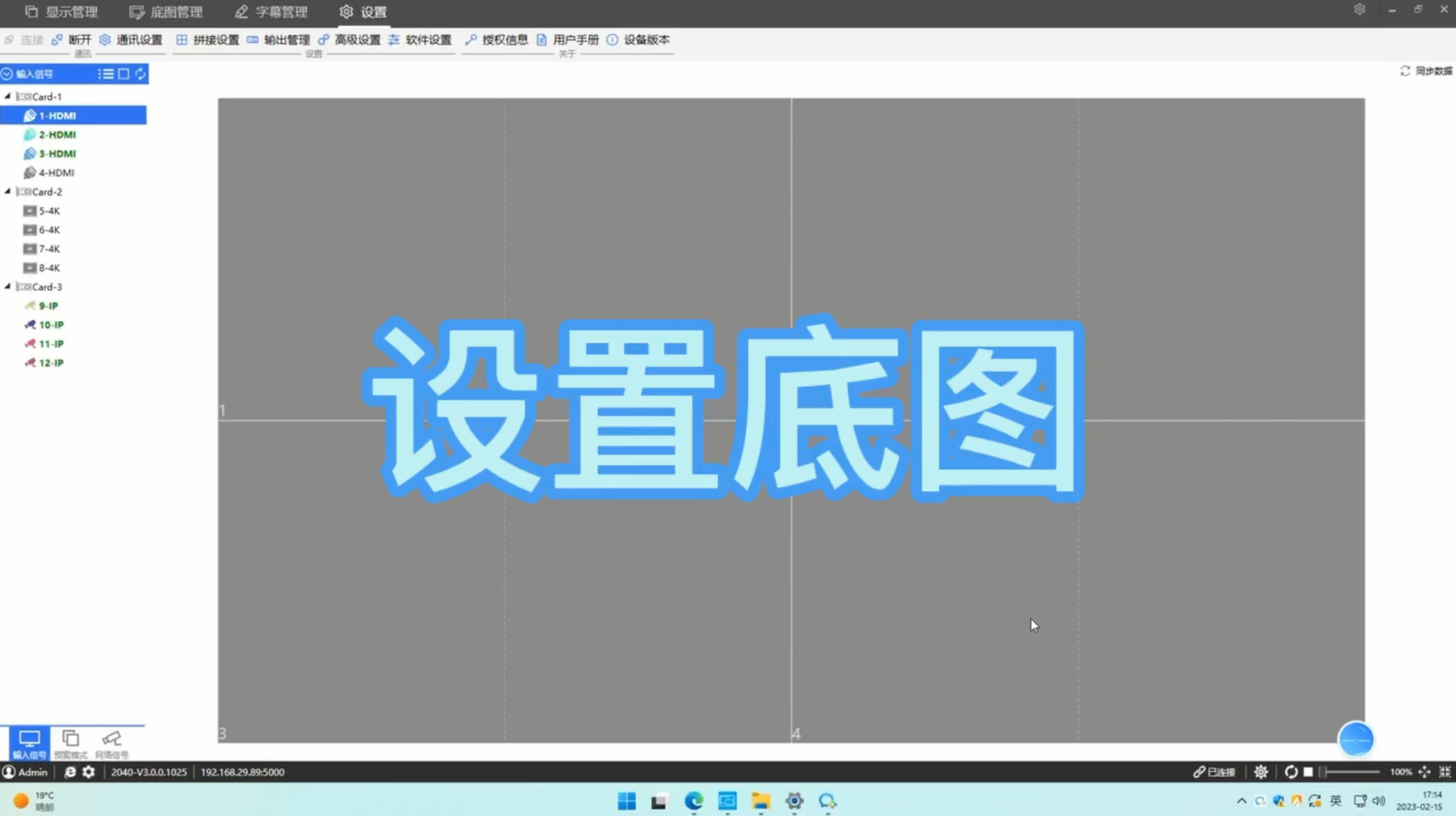Click the 断开 disconnect toolbar item

pos(71,39)
